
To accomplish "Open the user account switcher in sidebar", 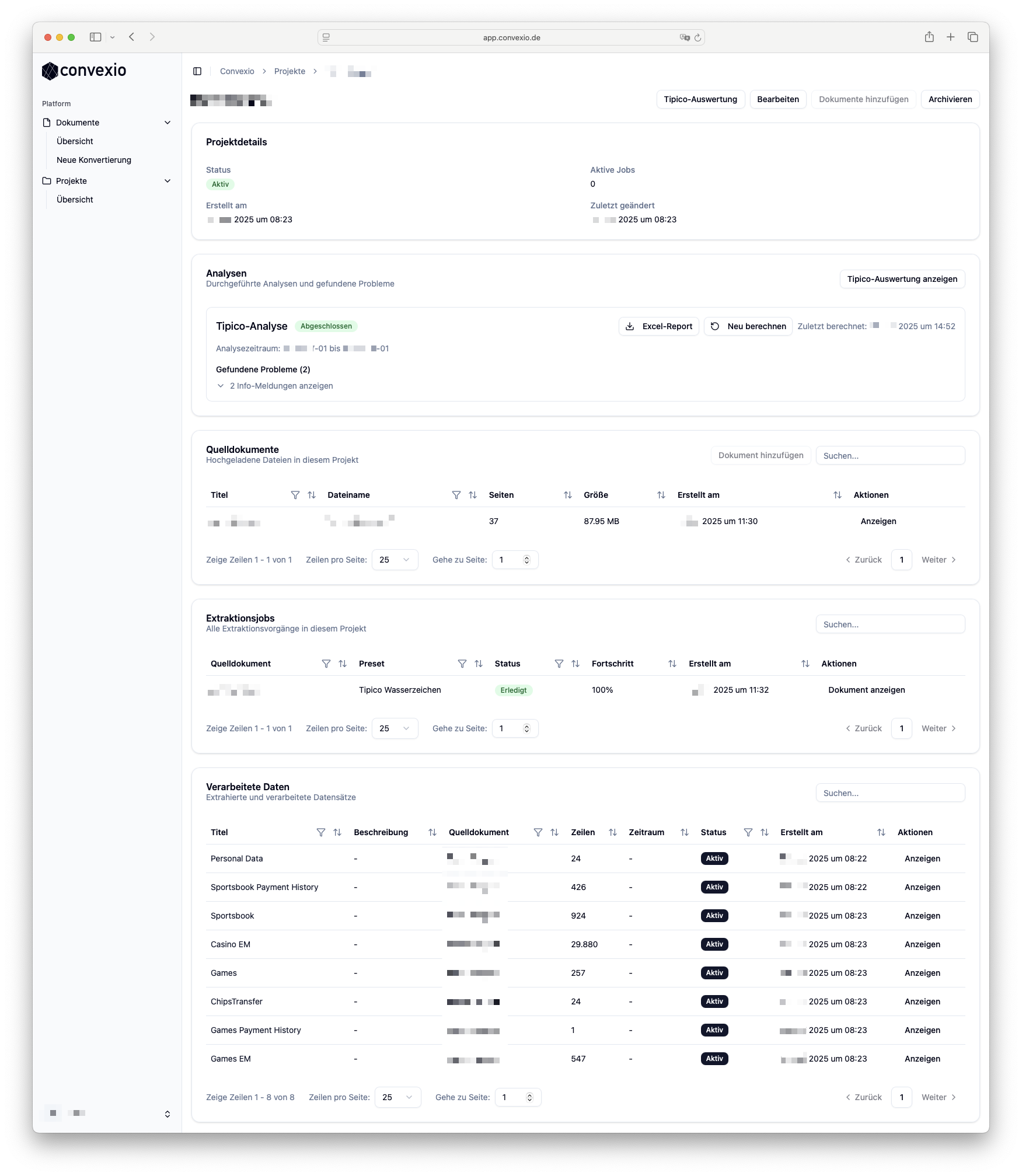I will [168, 1114].
